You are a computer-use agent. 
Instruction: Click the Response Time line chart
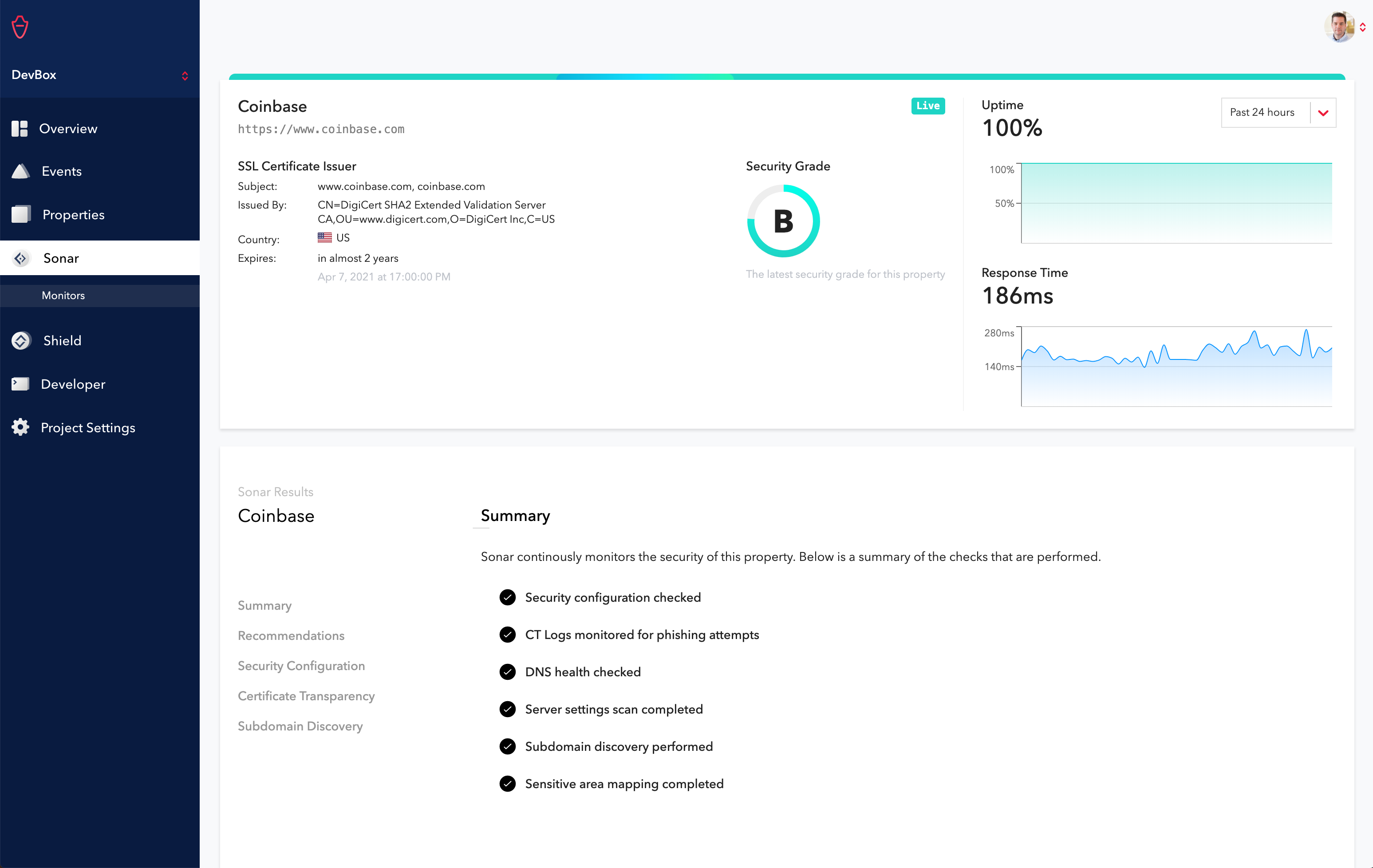click(x=1176, y=366)
